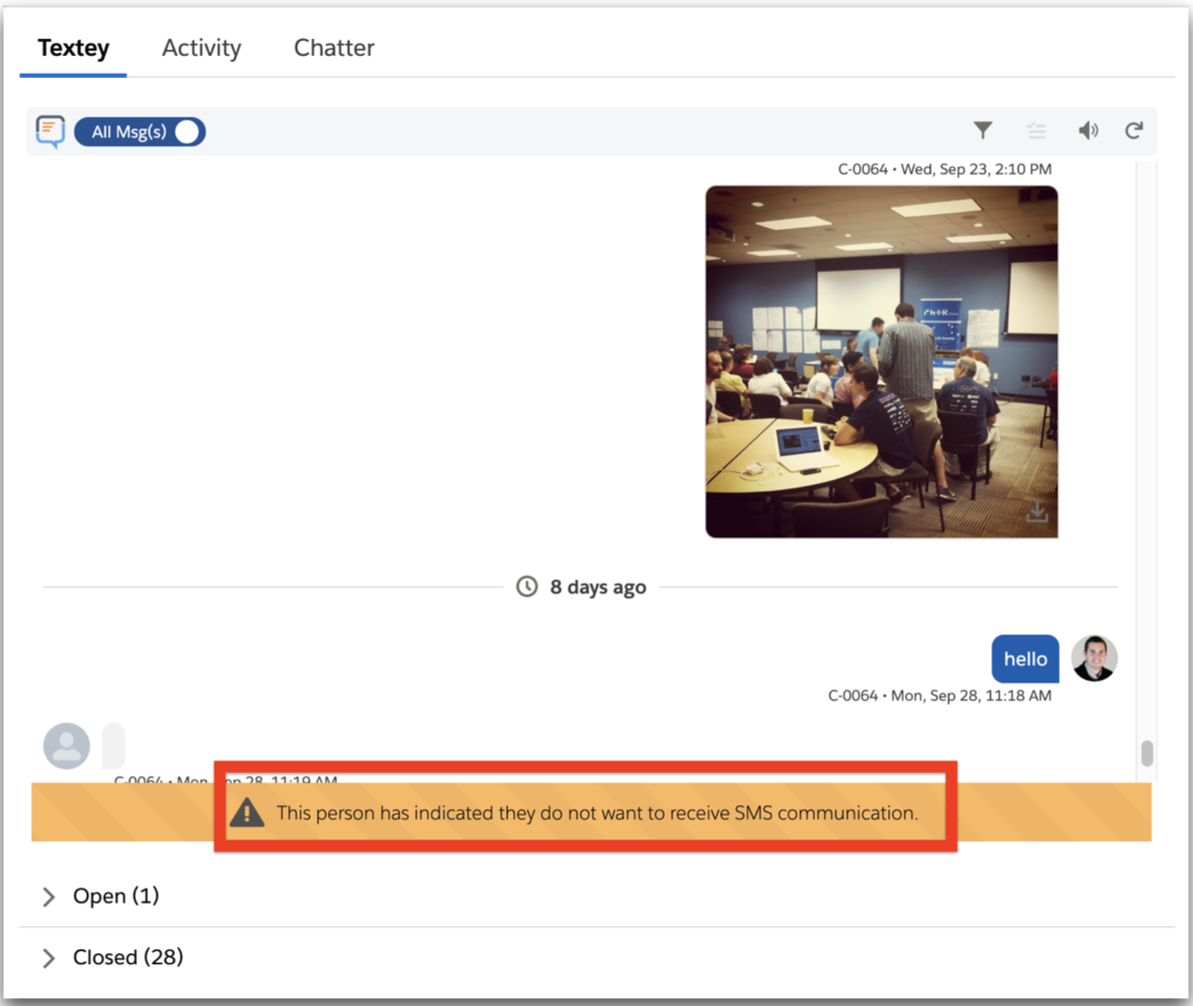Click the '8 days ago' divider label

(x=598, y=587)
